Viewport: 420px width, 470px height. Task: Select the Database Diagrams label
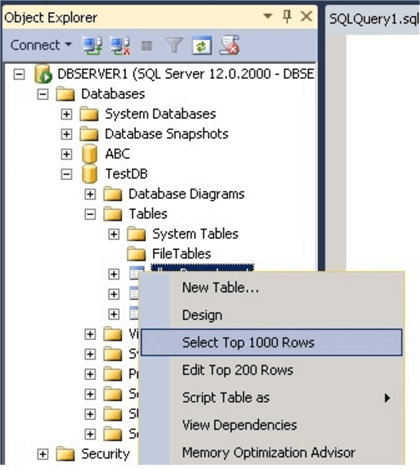click(x=187, y=194)
